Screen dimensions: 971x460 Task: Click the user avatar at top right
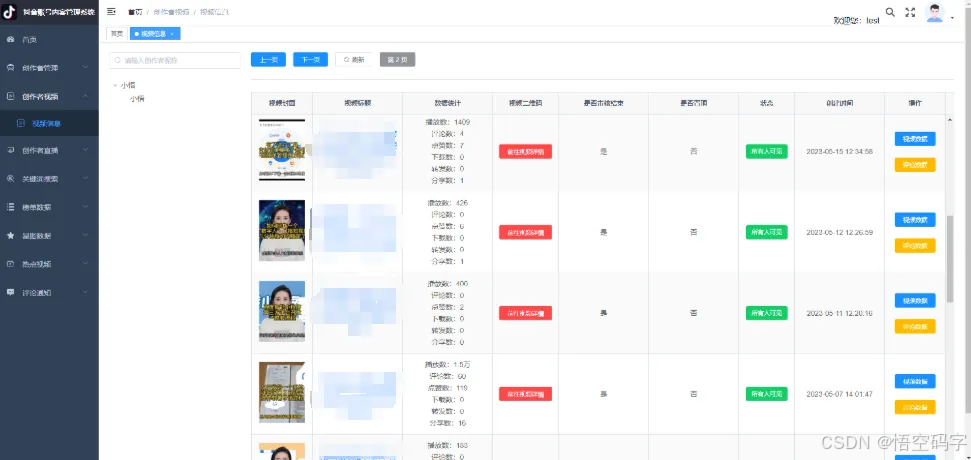click(x=934, y=12)
